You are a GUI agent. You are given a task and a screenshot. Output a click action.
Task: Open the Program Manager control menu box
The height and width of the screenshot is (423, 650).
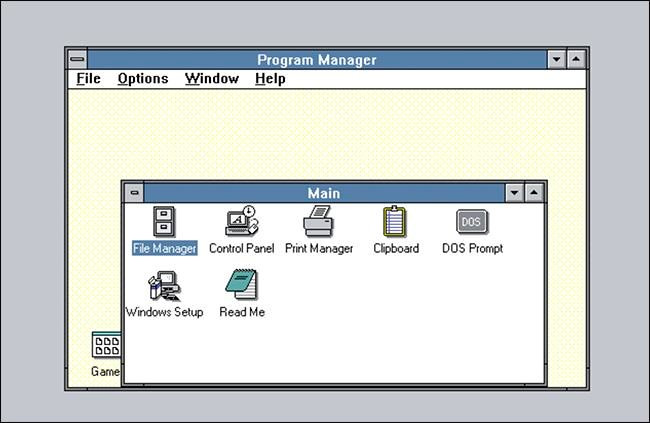[x=77, y=60]
